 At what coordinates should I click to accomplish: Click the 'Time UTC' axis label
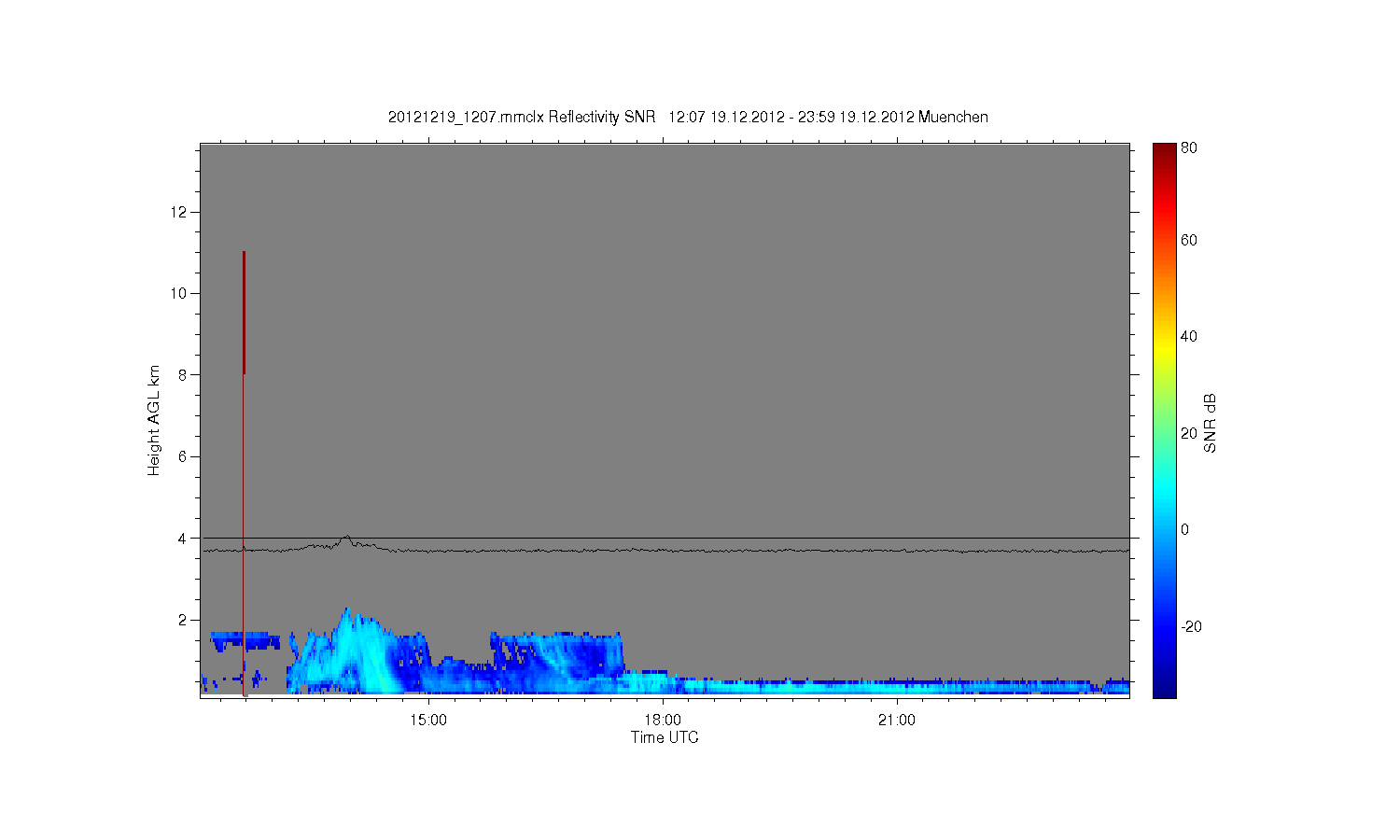tap(665, 737)
